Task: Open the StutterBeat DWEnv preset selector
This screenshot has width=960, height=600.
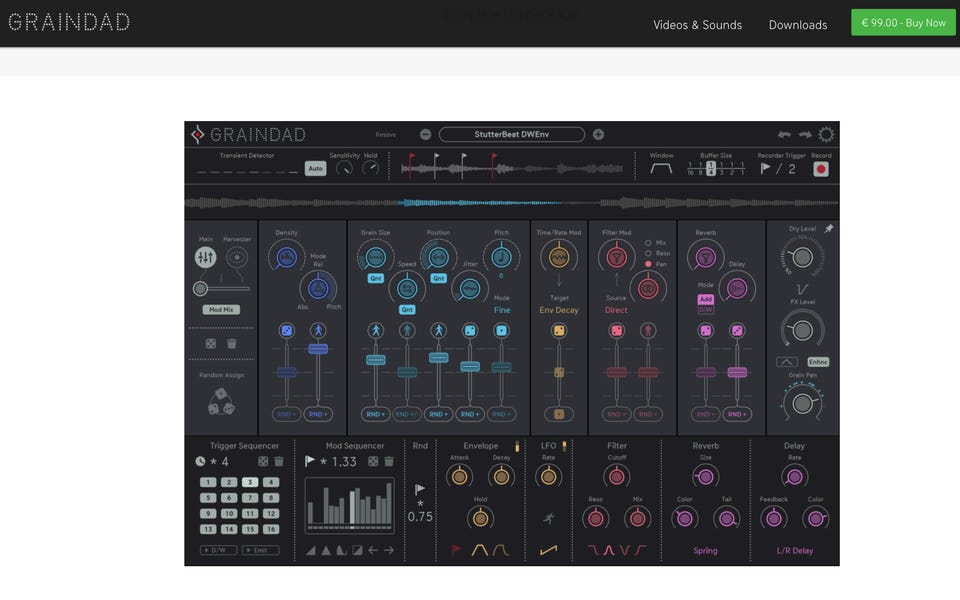Action: tap(511, 135)
